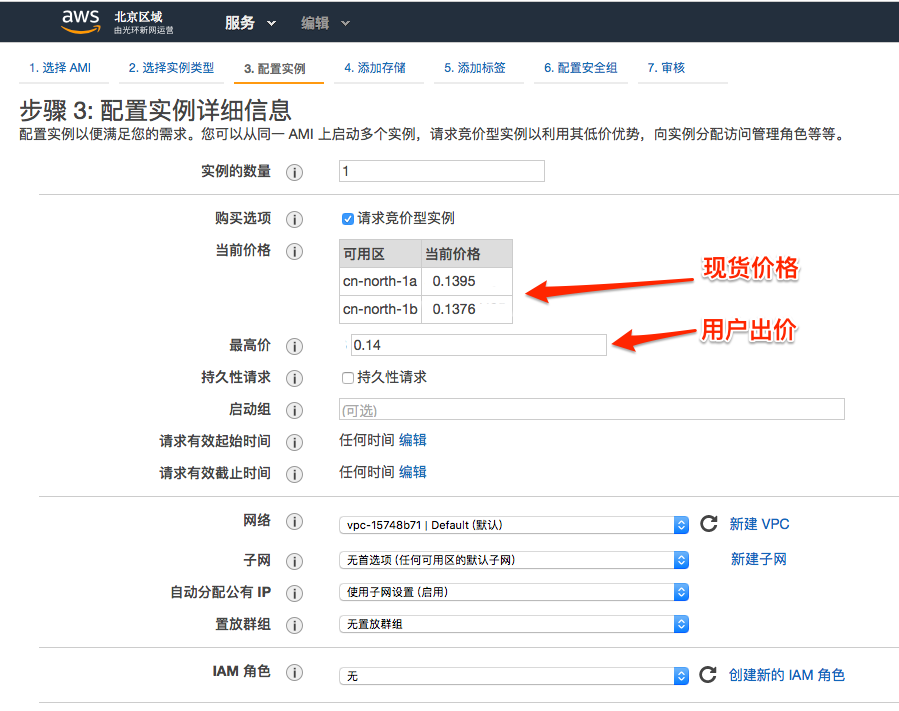Open the 编辑 dropdown menu
Viewport: 899px width, 711px height.
(x=325, y=23)
